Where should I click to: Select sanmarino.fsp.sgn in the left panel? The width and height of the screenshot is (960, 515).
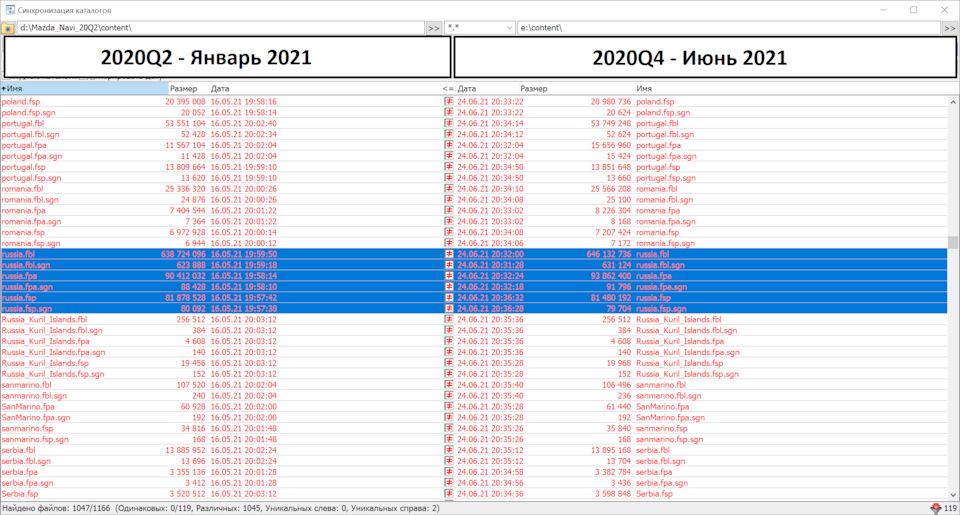point(35,440)
